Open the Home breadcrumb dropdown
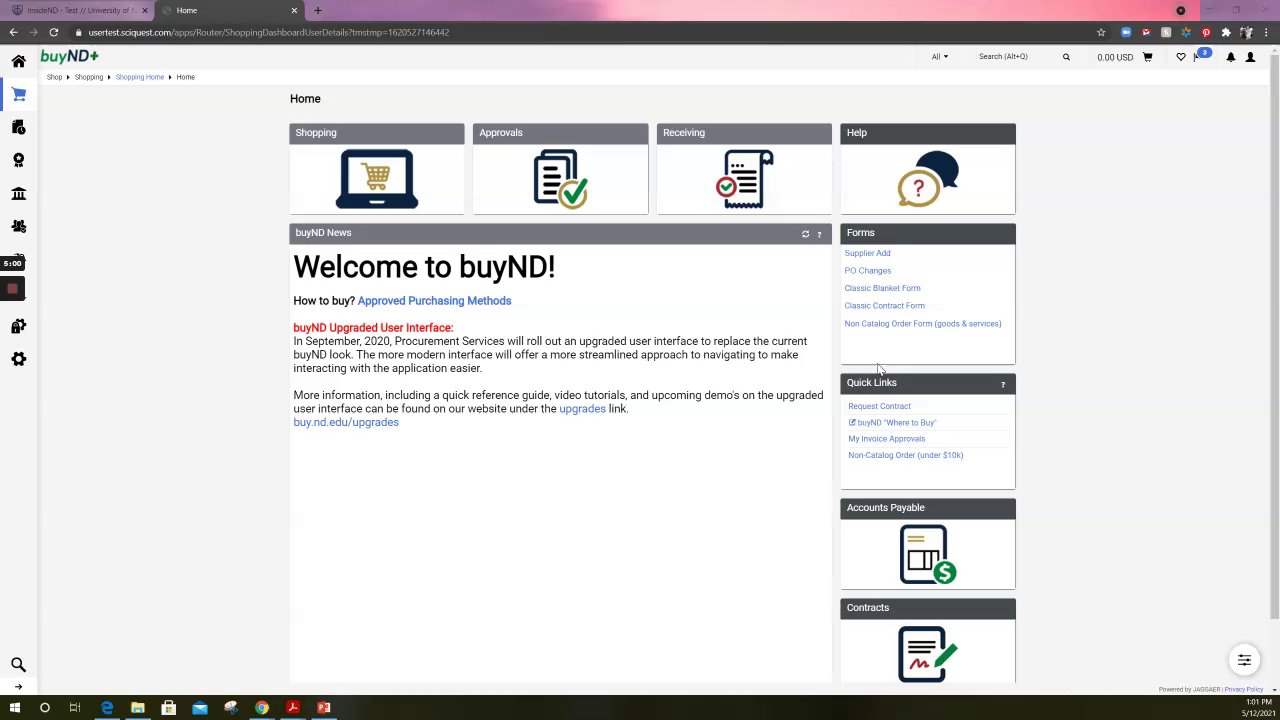Image resolution: width=1280 pixels, height=720 pixels. (186, 77)
